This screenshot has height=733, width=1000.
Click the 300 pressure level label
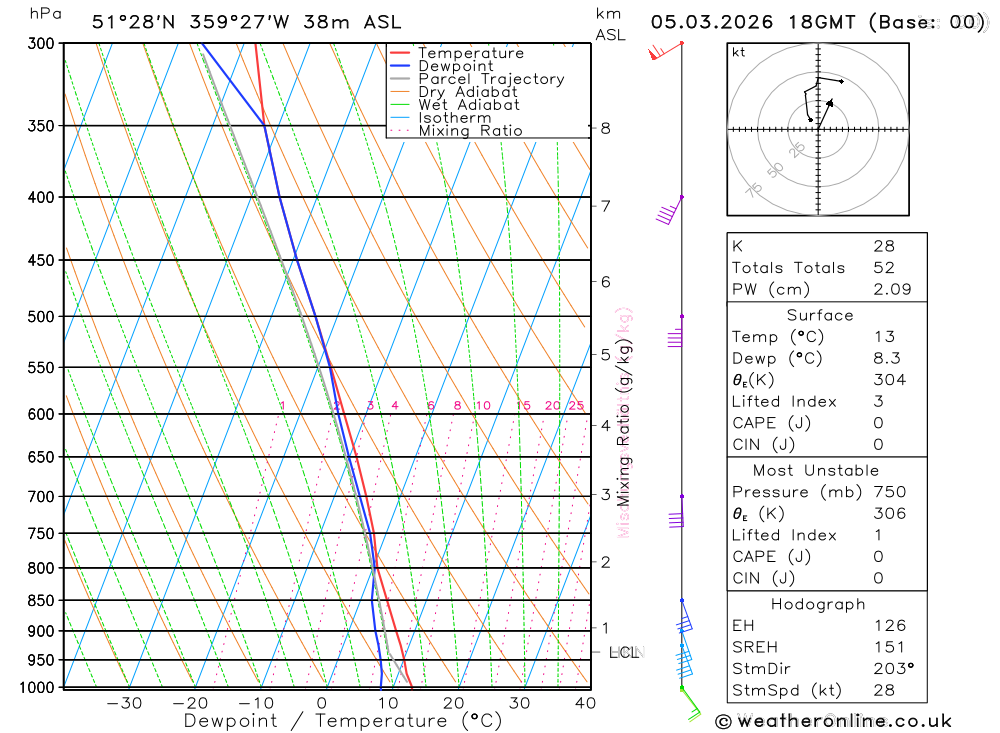point(41,43)
